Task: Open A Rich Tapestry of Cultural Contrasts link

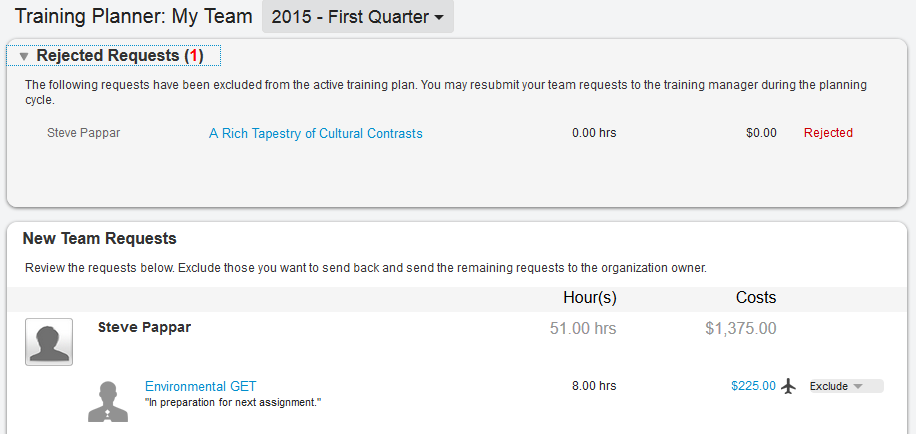Action: [x=315, y=133]
